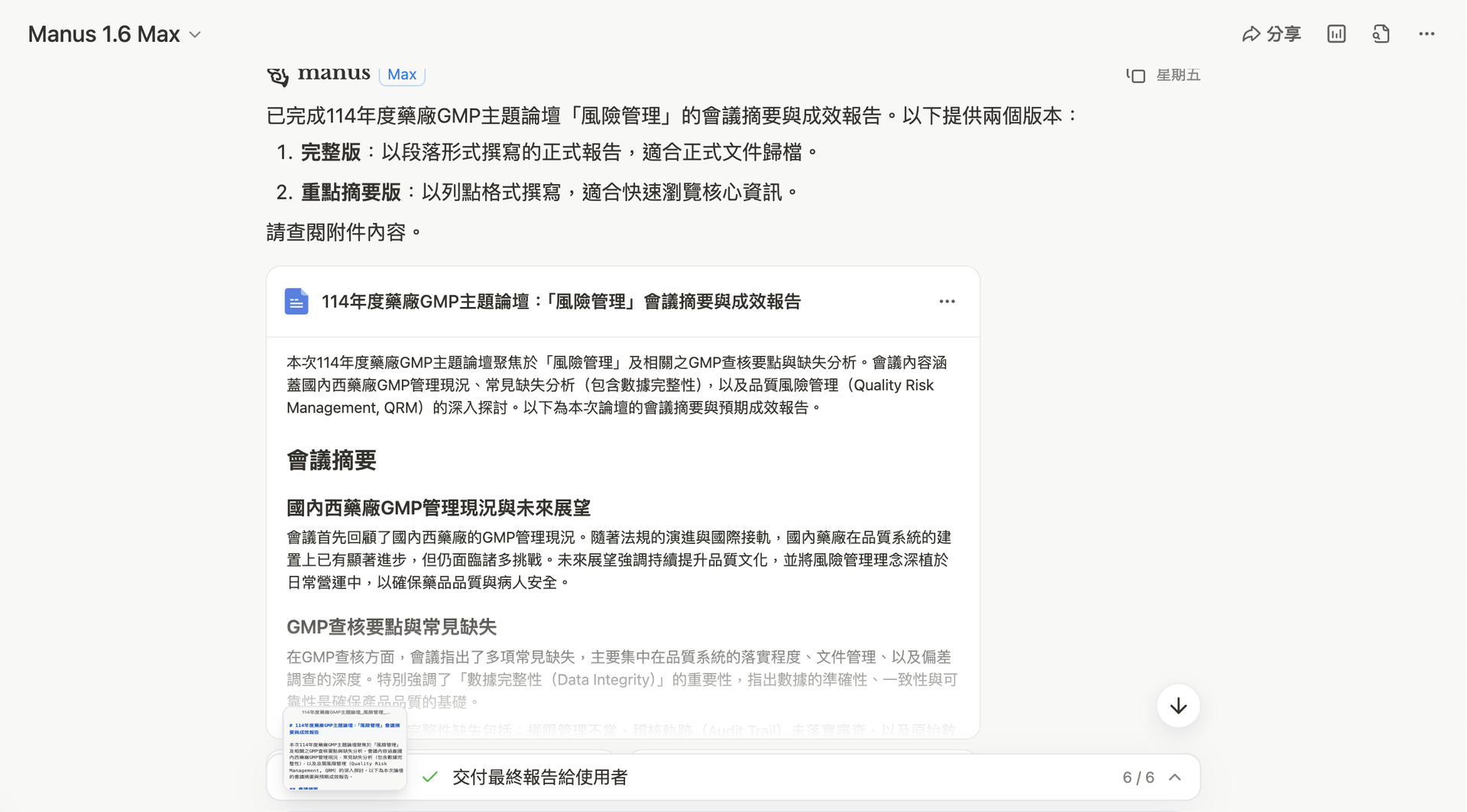The height and width of the screenshot is (812, 1467).
Task: Open the file search icon in header
Action: [1381, 34]
